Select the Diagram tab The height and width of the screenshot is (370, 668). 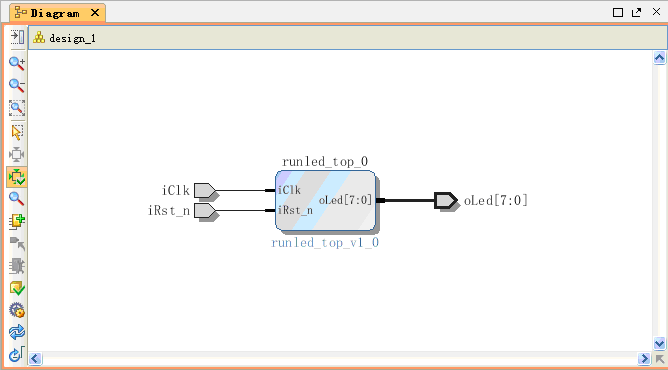tap(55, 13)
